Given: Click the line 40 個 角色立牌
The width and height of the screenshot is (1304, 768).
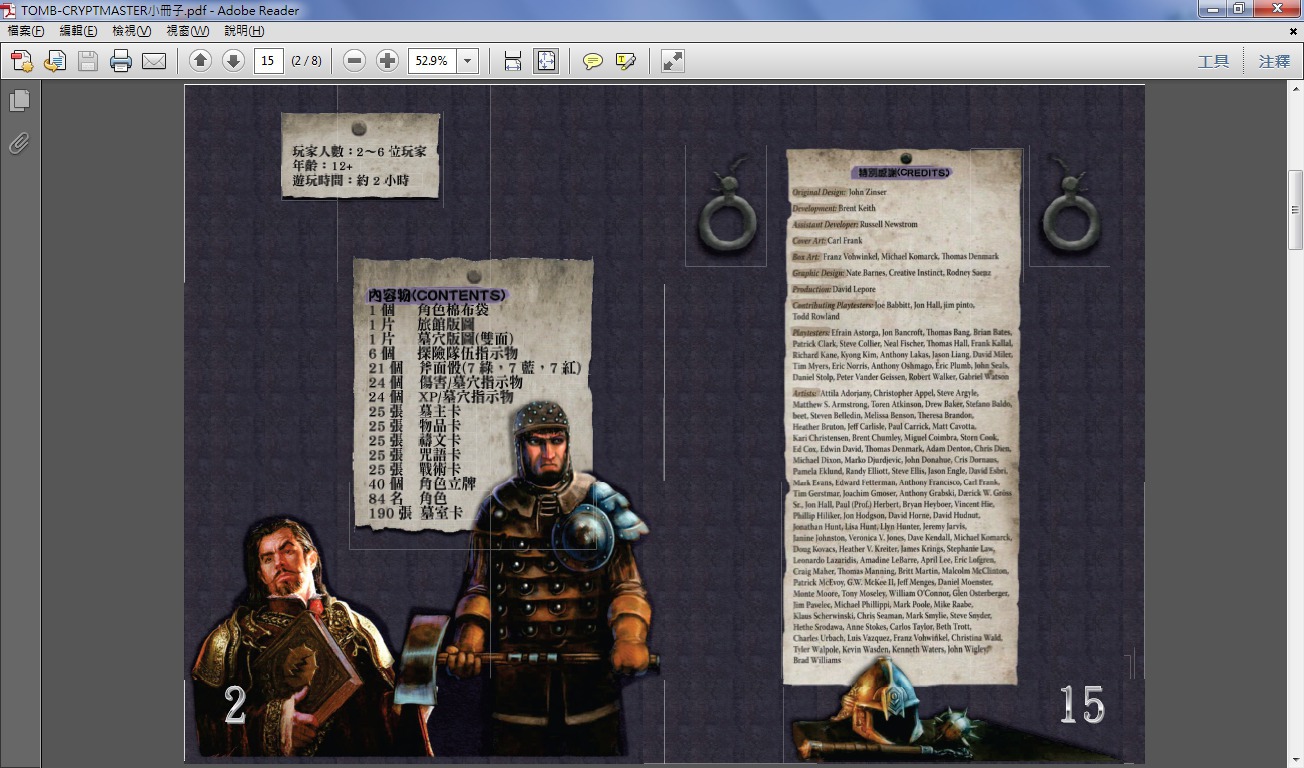Looking at the screenshot, I should (x=422, y=484).
